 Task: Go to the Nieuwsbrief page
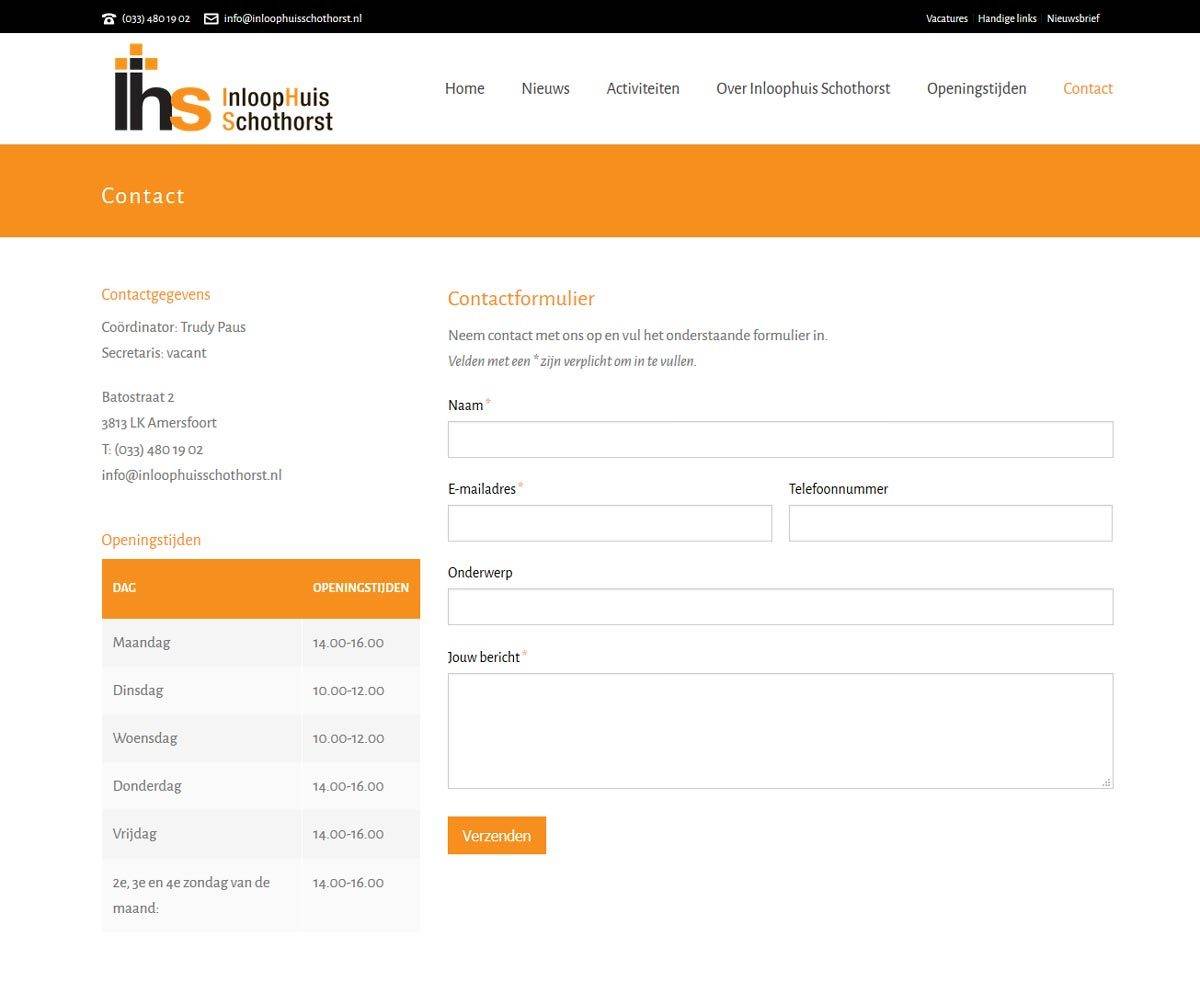1073,18
